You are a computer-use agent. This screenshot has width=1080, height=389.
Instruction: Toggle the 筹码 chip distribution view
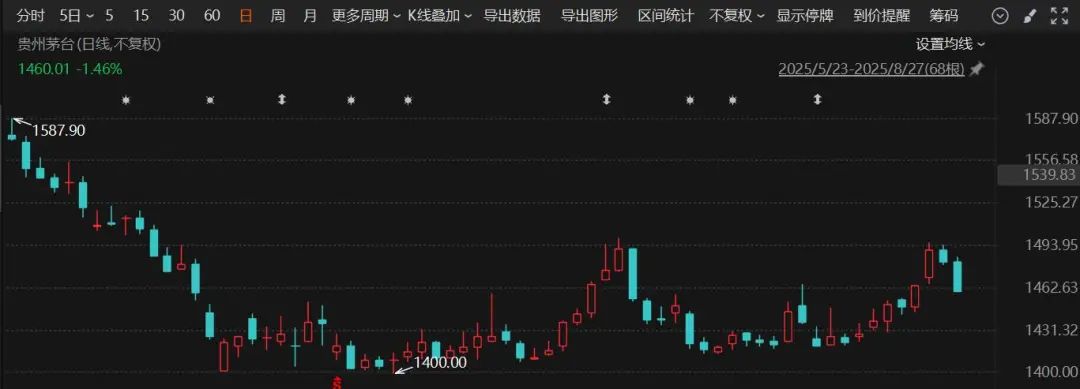(944, 15)
